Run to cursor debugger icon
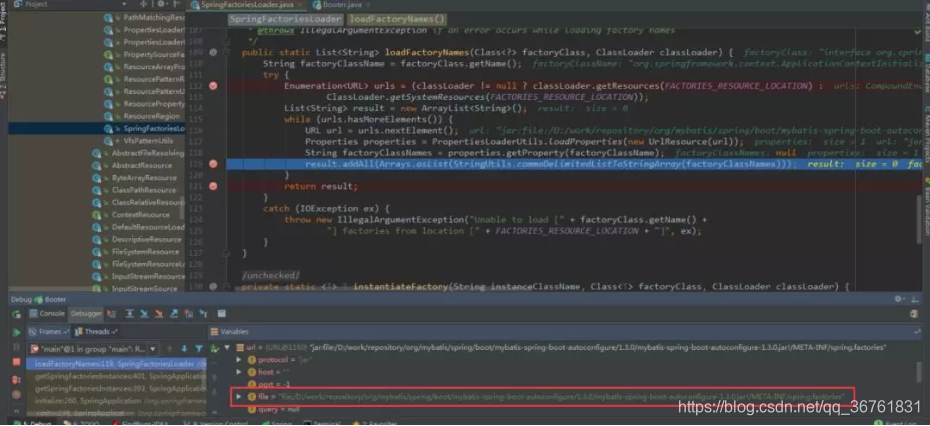The width and height of the screenshot is (930, 426). (203, 314)
